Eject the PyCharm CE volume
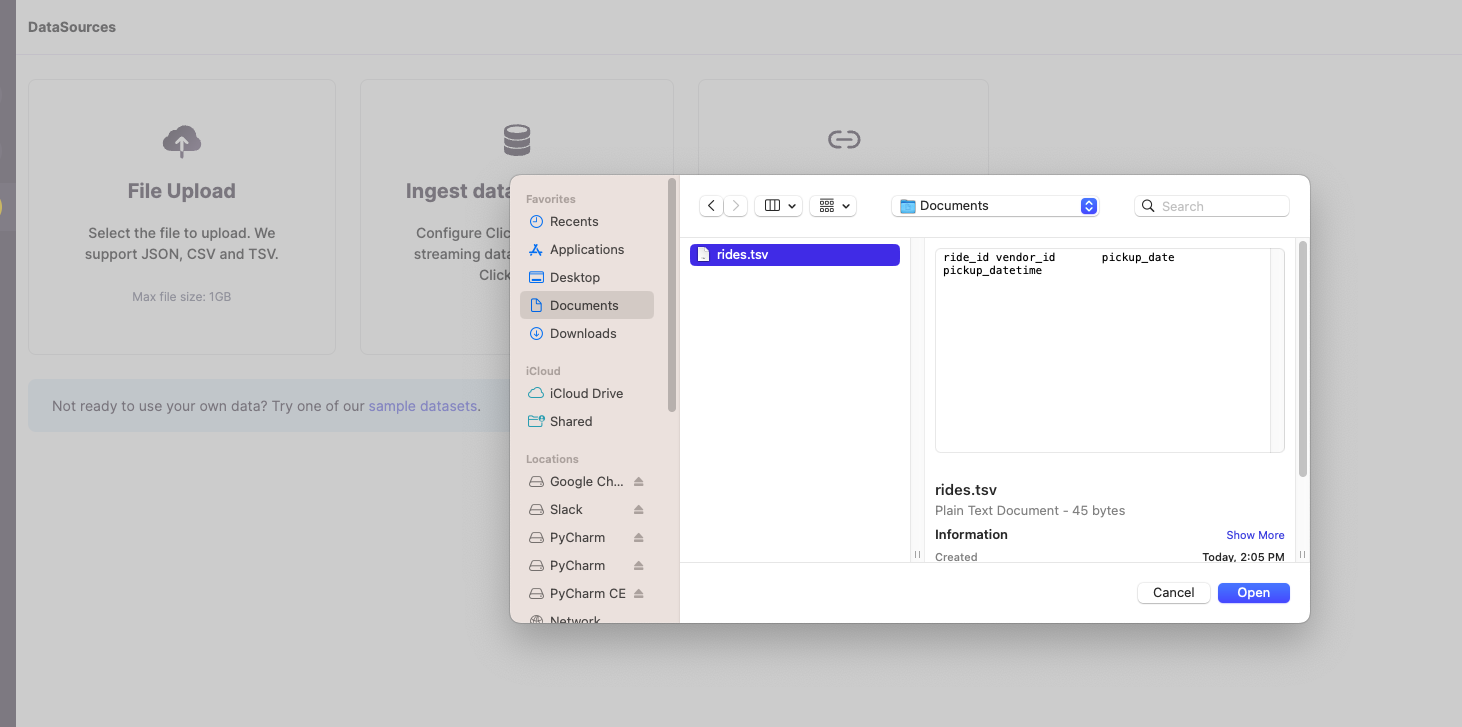1462x727 pixels. point(639,594)
